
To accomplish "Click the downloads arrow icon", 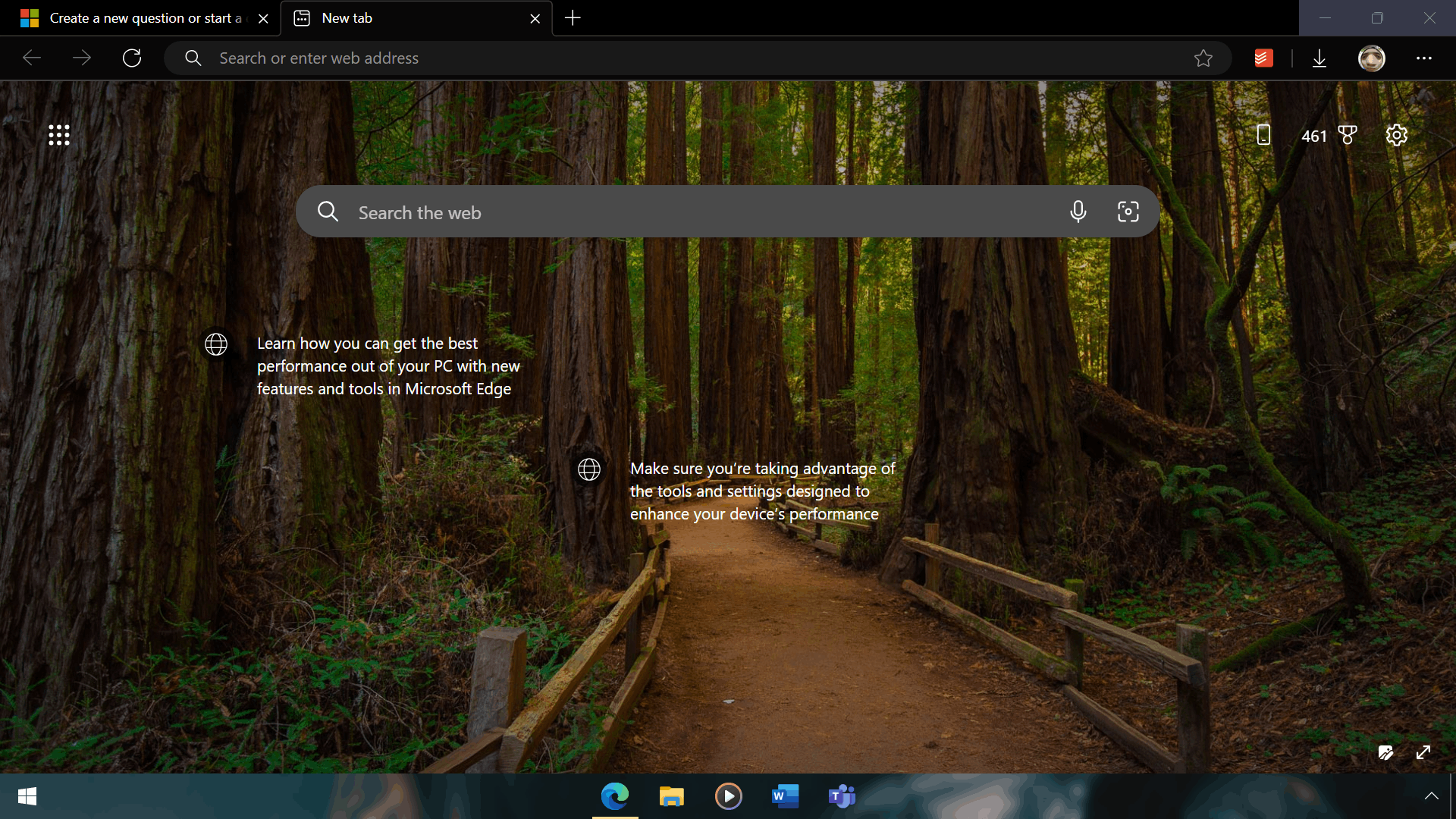I will pyautogui.click(x=1319, y=58).
